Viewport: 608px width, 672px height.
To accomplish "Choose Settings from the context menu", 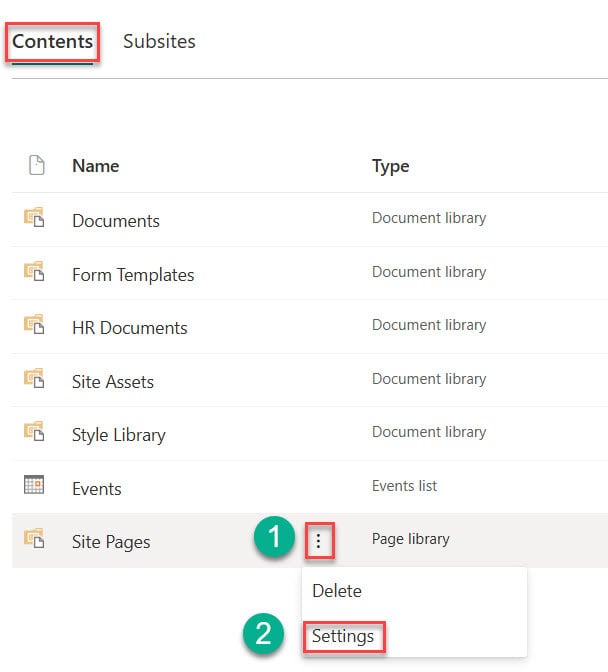I will (343, 636).
